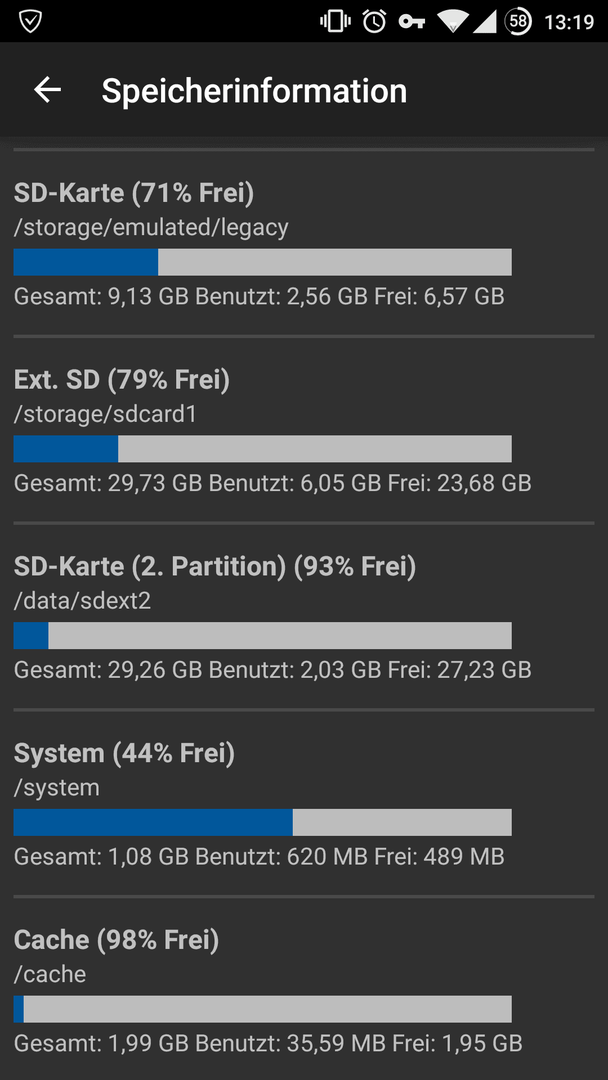Click the /storage/emulated/legacy usage bar
The width and height of the screenshot is (608, 1080).
[262, 262]
